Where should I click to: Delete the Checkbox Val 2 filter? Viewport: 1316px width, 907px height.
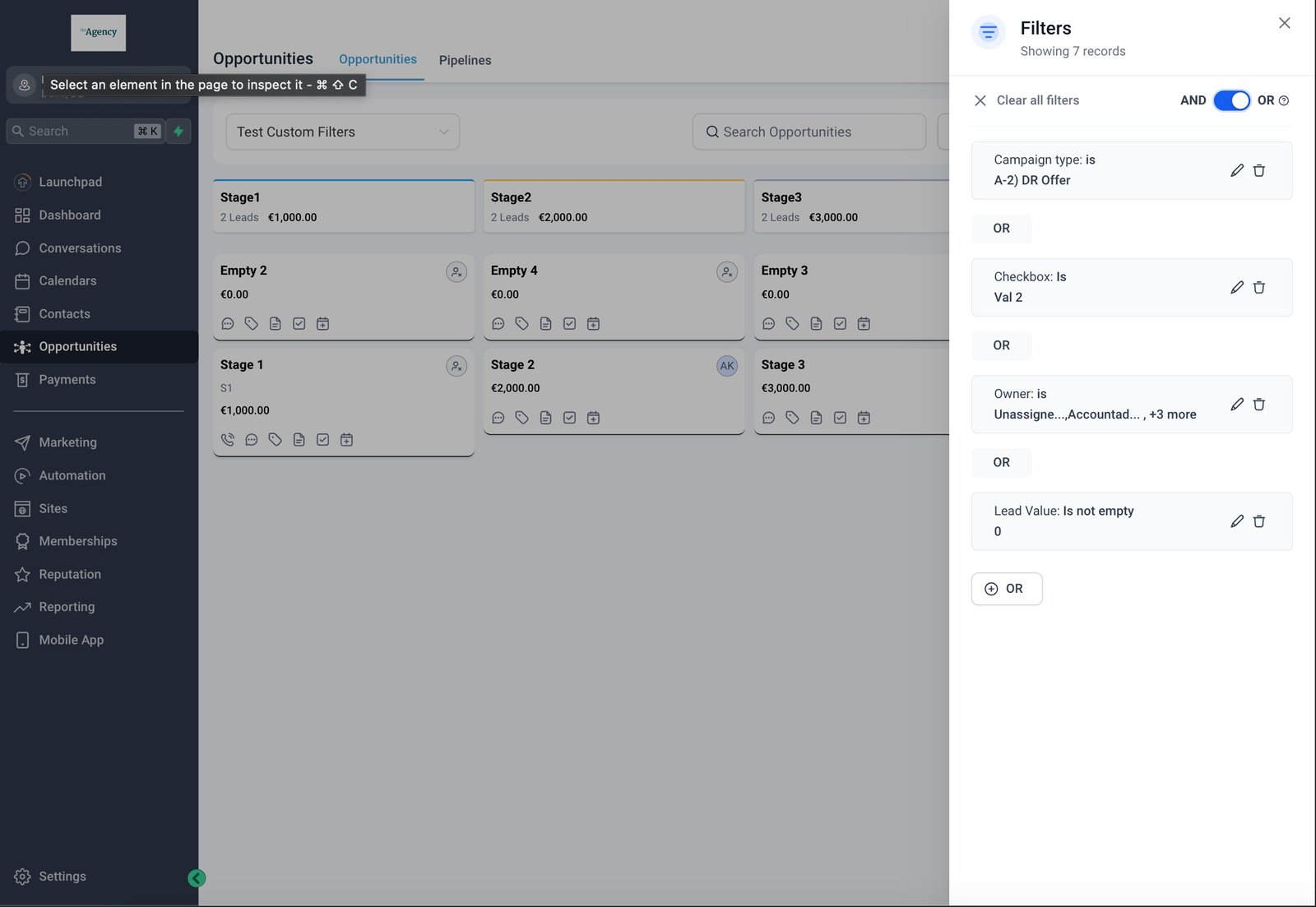1258,288
